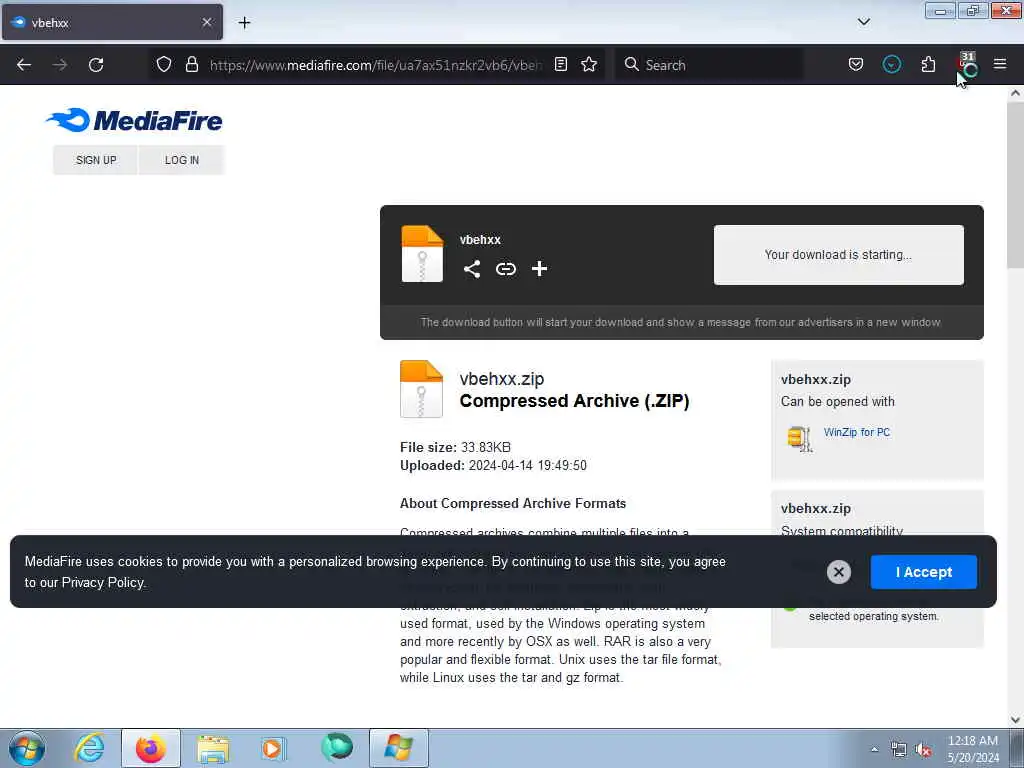This screenshot has height=768, width=1024.
Task: Click the zip file icon in download box
Action: [422, 253]
